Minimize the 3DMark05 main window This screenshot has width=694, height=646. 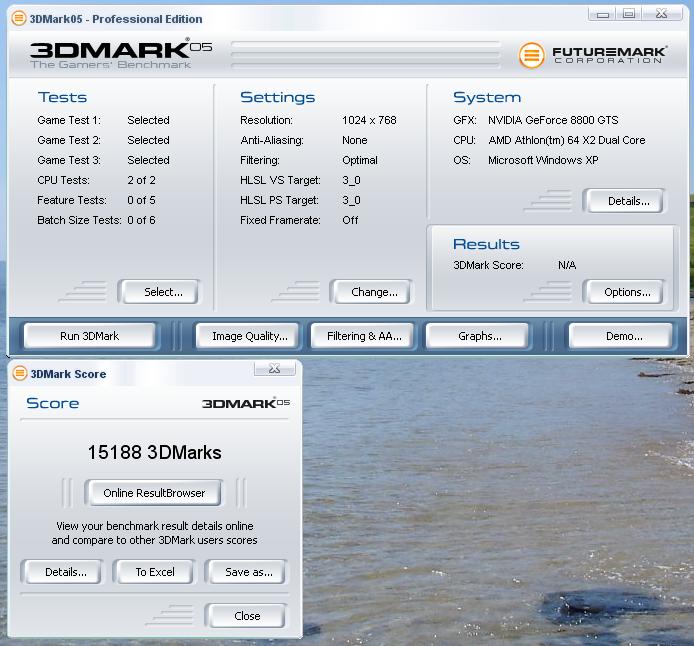[x=602, y=15]
